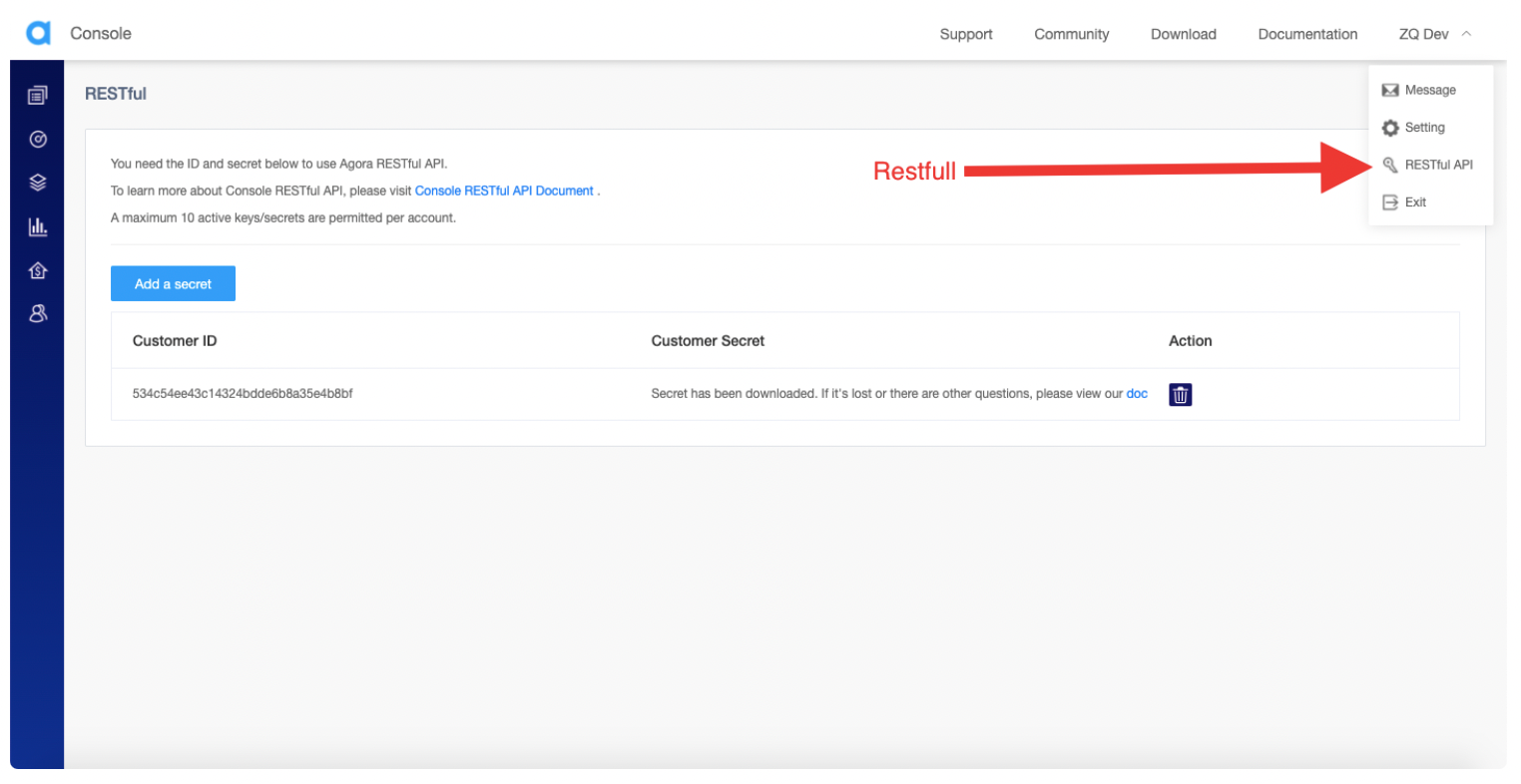The width and height of the screenshot is (1521, 784).
Task: Click the exit door icon
Action: [x=1390, y=202]
